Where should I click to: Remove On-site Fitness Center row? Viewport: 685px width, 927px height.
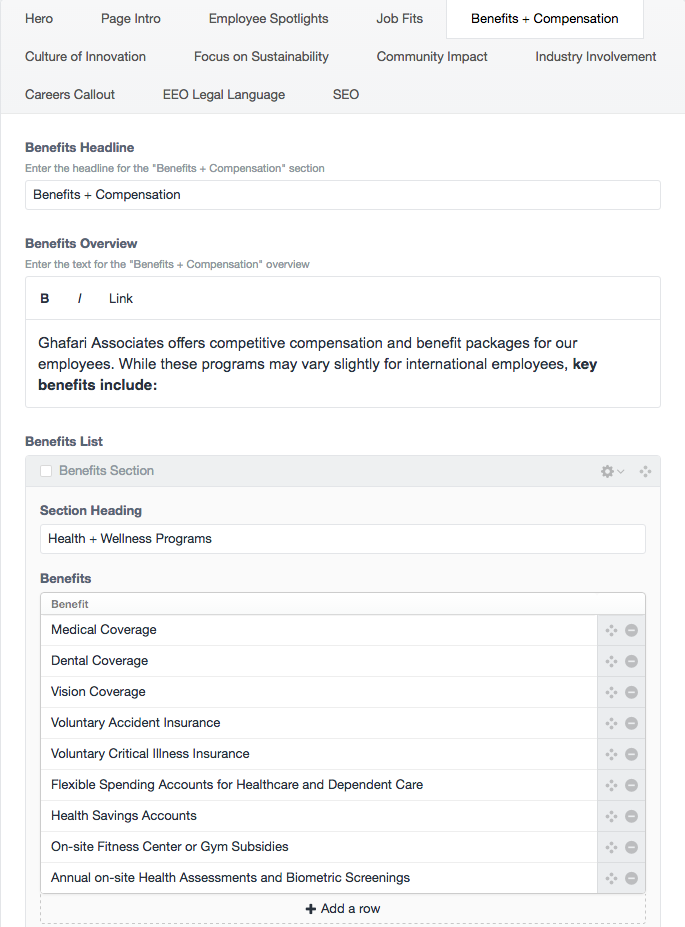[x=632, y=847]
